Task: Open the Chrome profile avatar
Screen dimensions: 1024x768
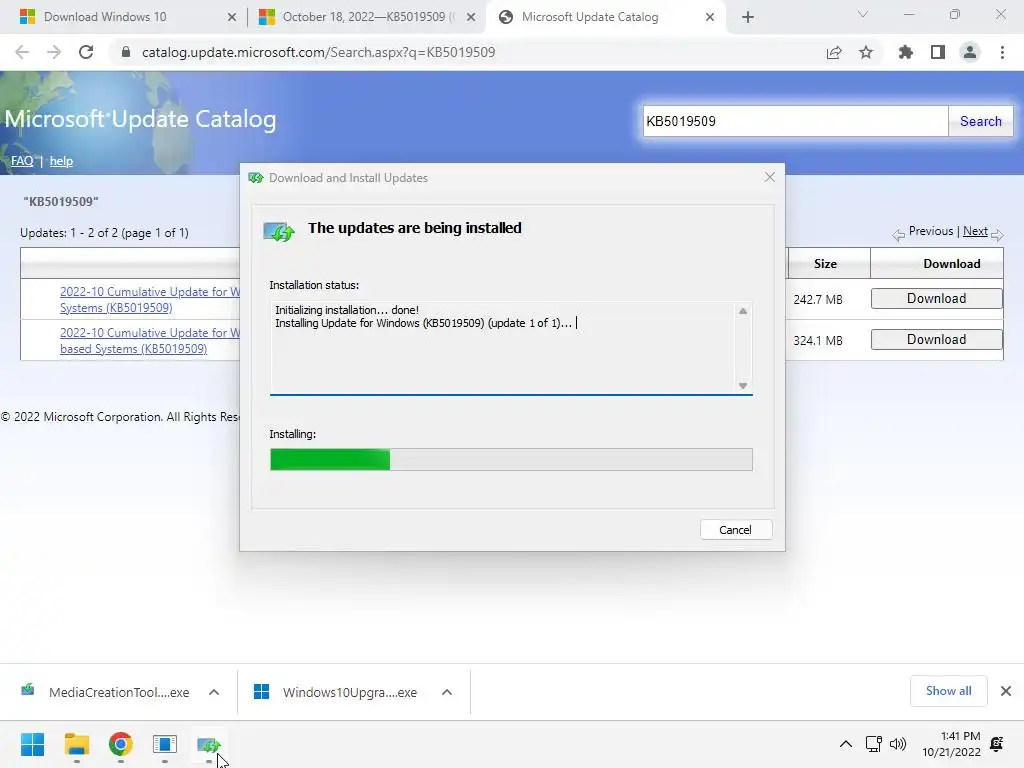Action: [x=970, y=52]
